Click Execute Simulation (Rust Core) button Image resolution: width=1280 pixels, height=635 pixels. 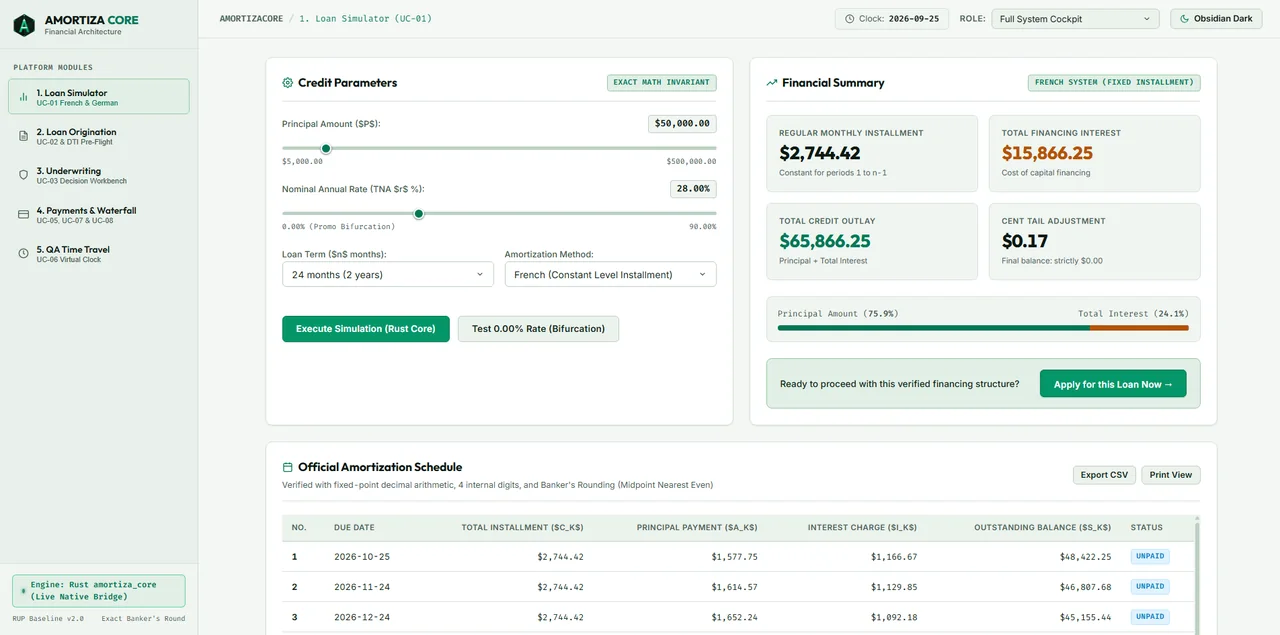point(366,329)
